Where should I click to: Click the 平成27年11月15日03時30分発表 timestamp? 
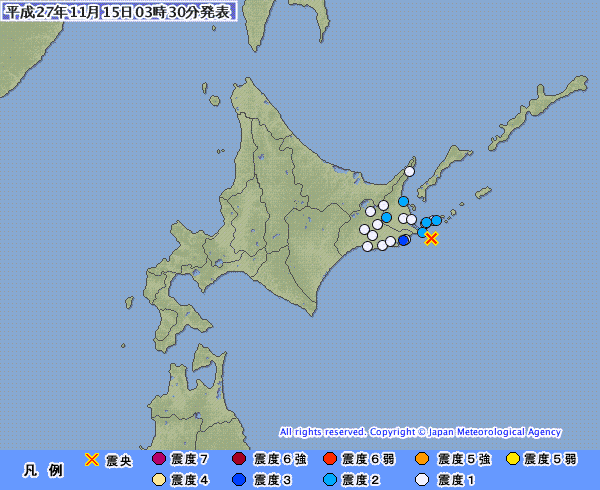[x=119, y=12]
